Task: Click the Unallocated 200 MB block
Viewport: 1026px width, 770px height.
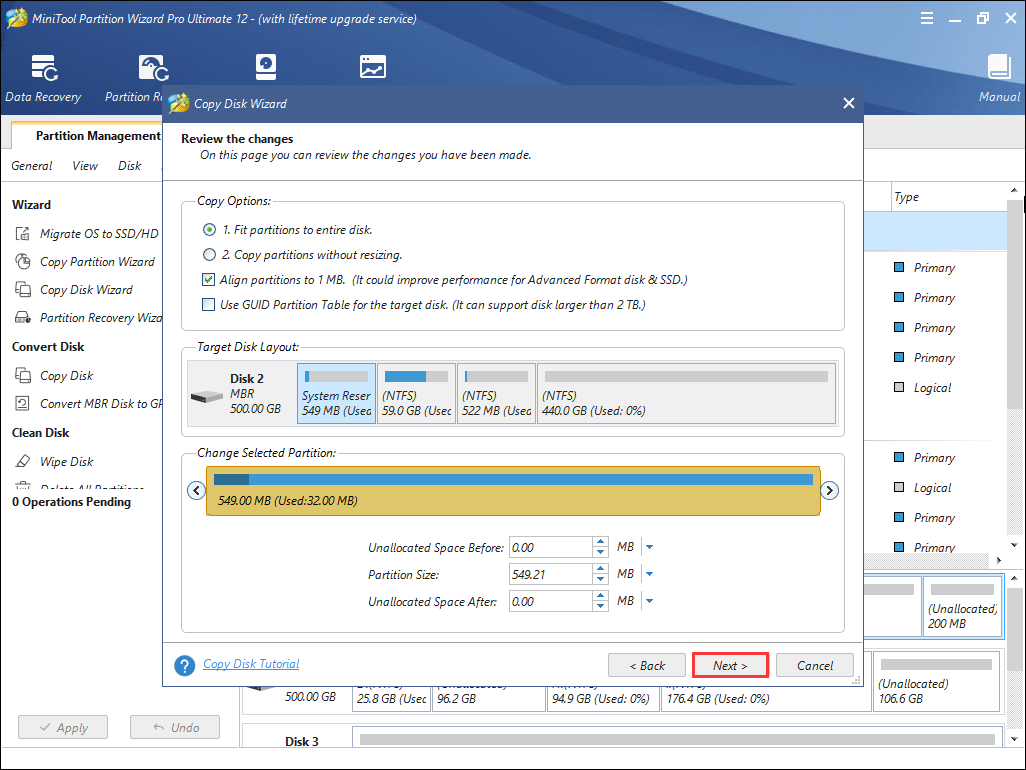Action: 963,606
